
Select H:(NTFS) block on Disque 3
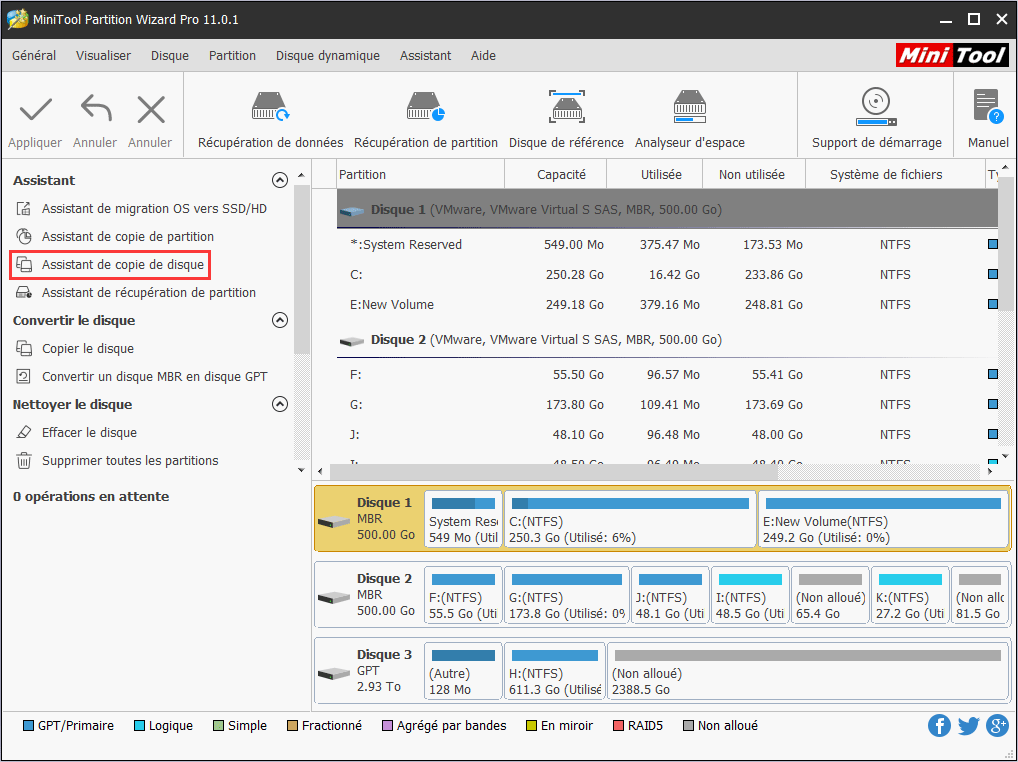[x=554, y=671]
